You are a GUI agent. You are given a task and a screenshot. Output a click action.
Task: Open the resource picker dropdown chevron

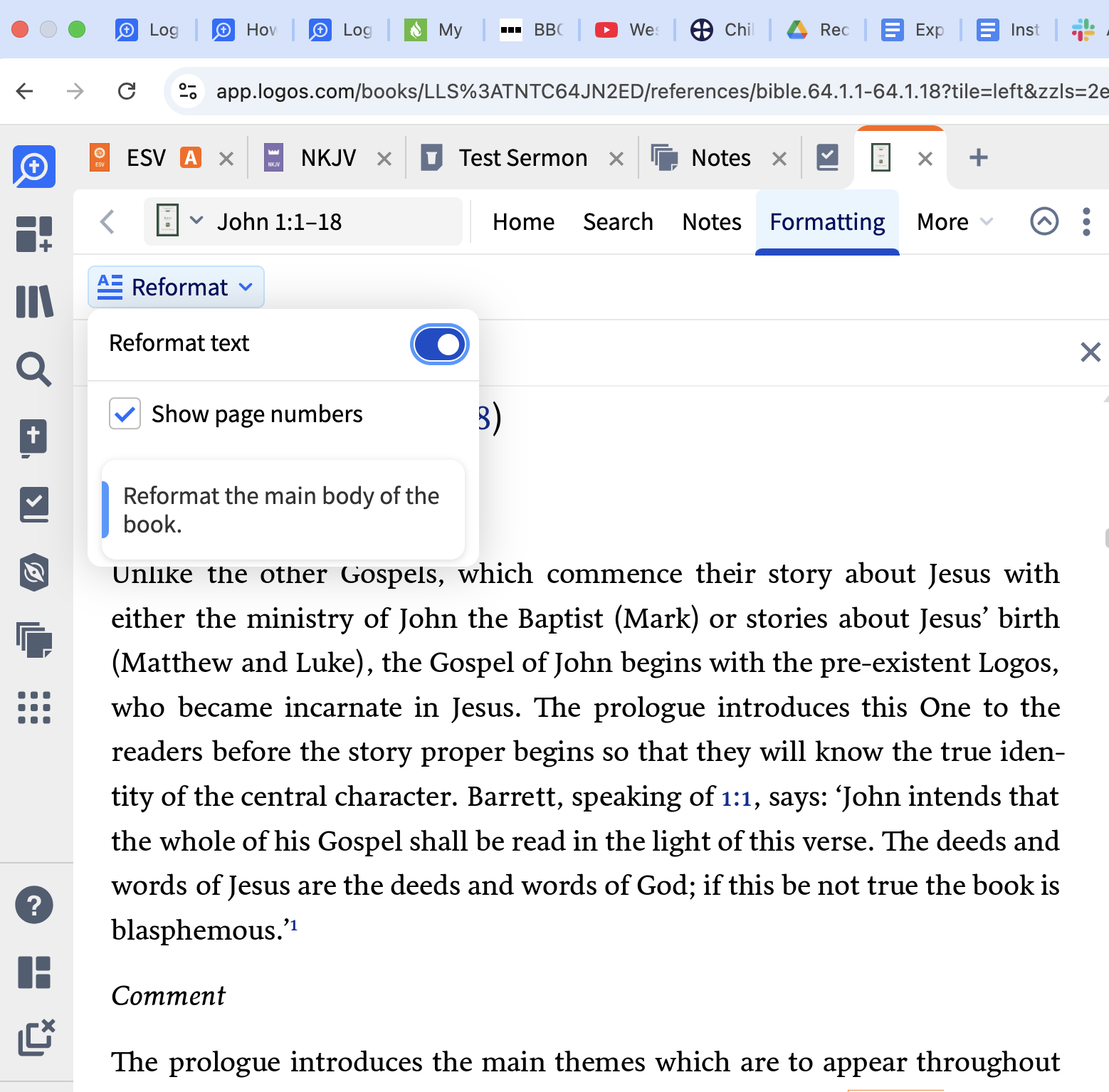pos(196,221)
